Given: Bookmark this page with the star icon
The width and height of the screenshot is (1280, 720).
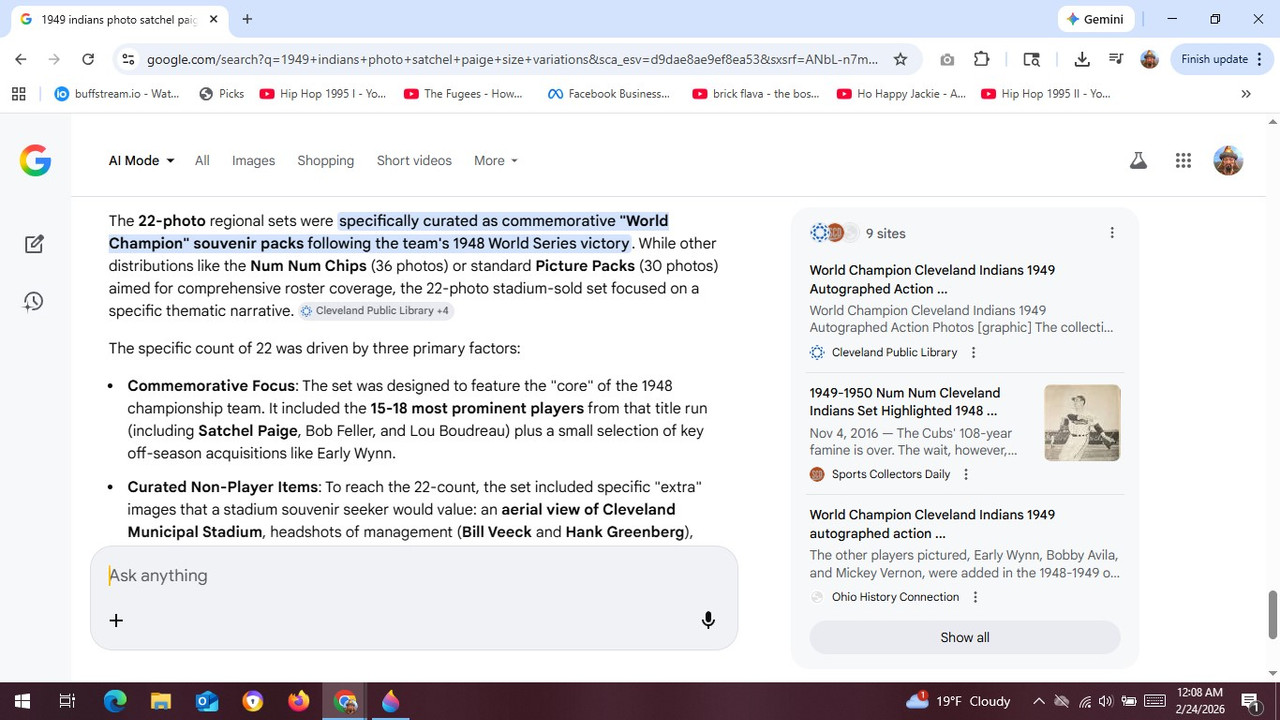Looking at the screenshot, I should (900, 59).
